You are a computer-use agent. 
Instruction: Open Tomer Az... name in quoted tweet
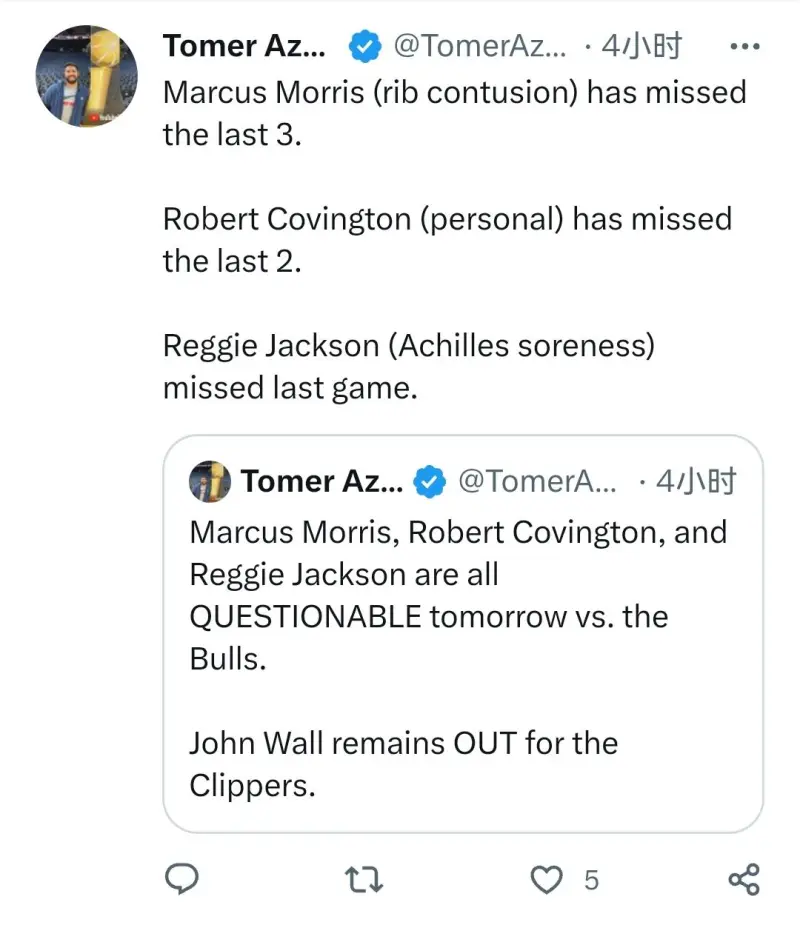(x=322, y=481)
